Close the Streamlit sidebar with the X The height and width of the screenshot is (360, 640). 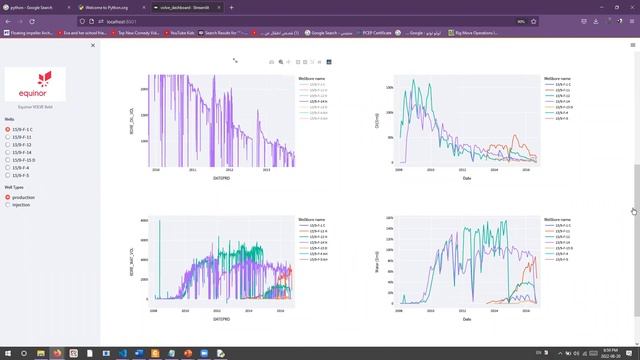pyautogui.click(x=93, y=45)
